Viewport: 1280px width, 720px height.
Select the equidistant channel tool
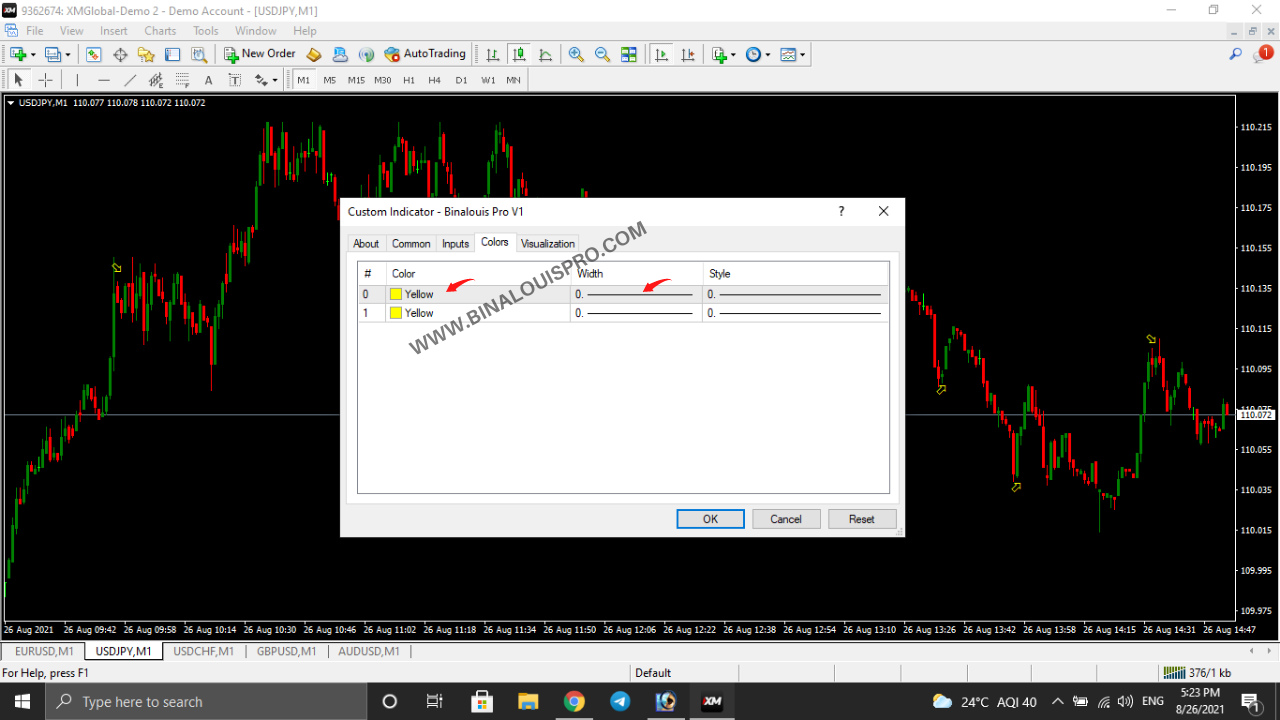(x=156, y=80)
